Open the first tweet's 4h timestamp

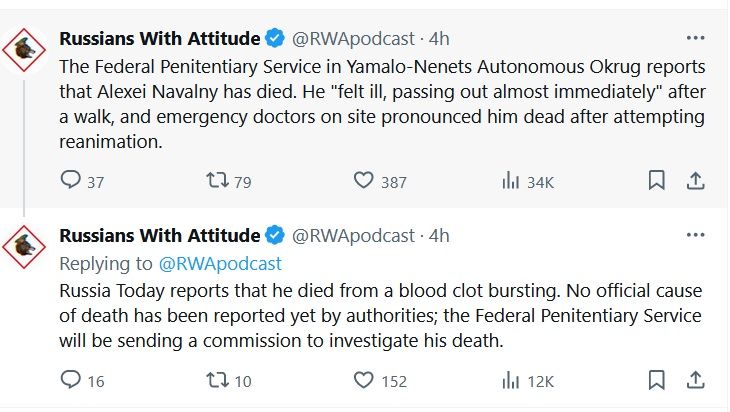[x=439, y=39]
